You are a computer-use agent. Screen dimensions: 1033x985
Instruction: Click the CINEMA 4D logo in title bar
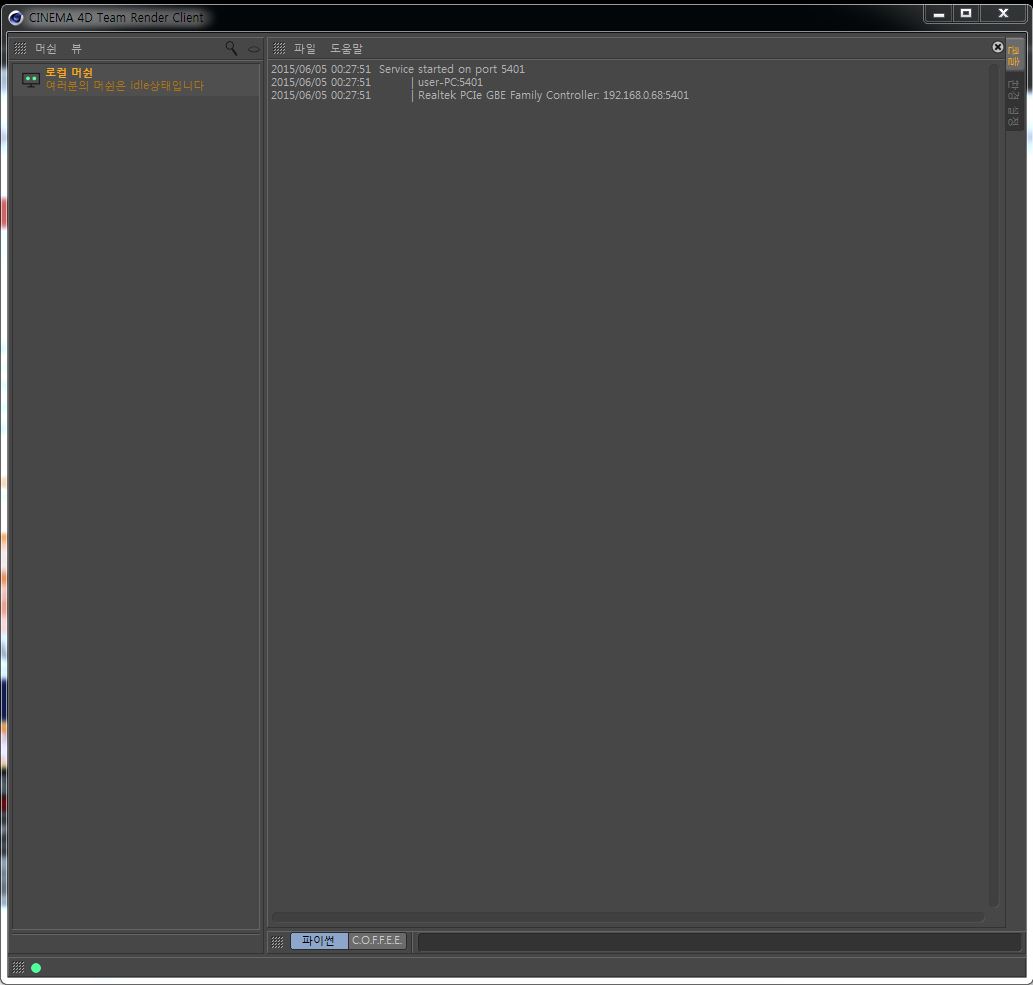[16, 18]
